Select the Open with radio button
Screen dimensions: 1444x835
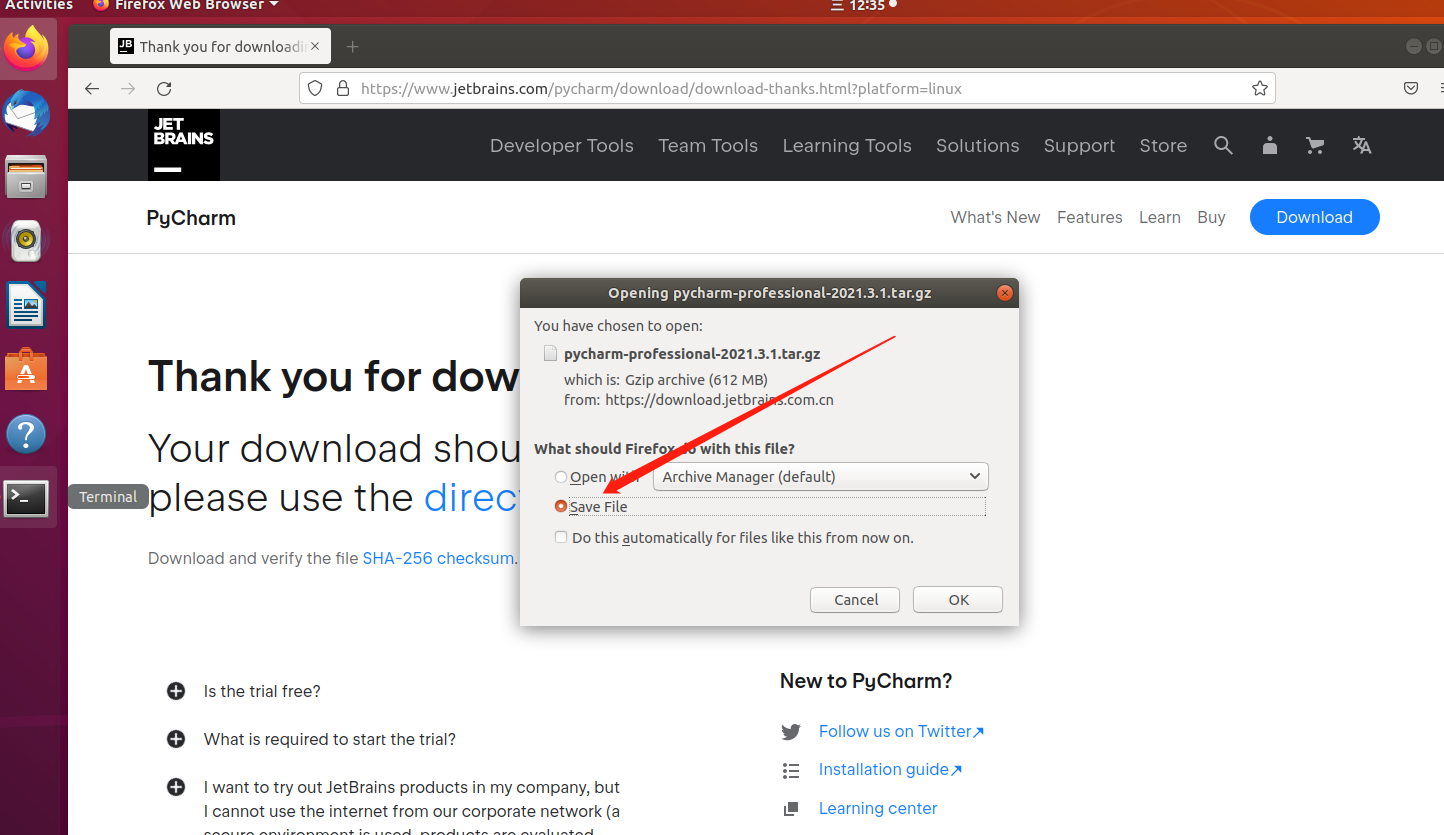pyautogui.click(x=561, y=477)
